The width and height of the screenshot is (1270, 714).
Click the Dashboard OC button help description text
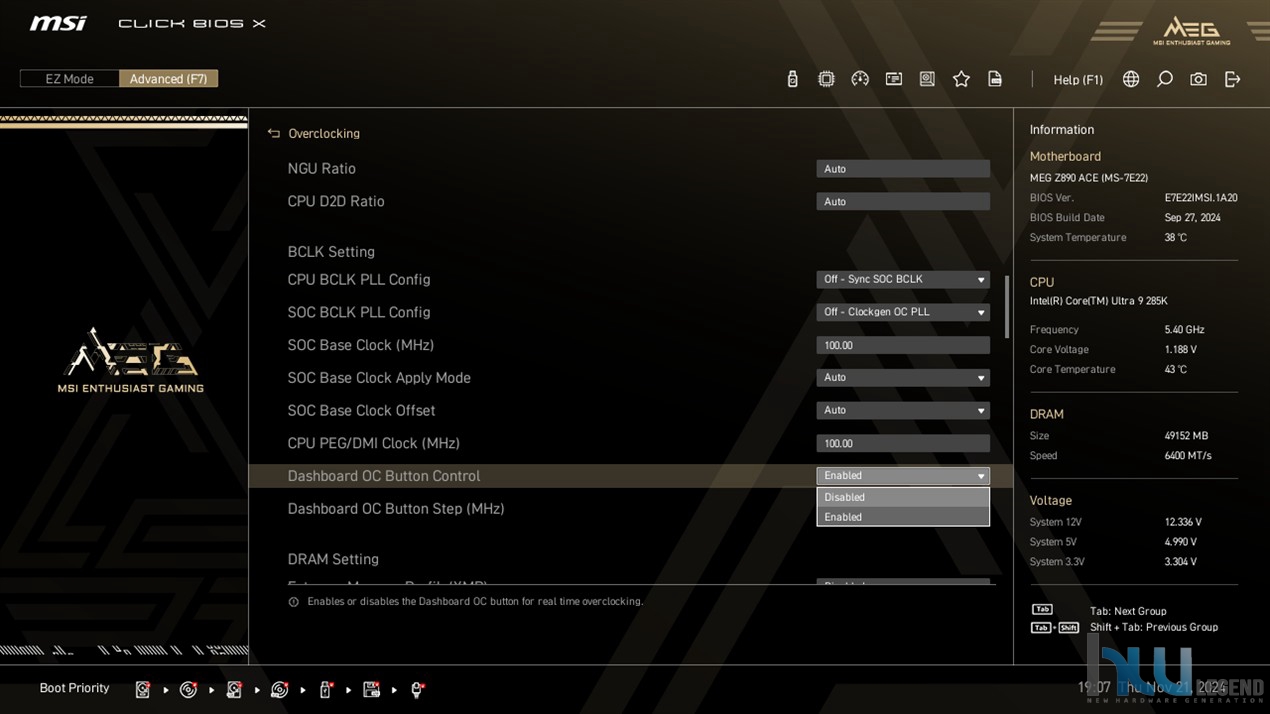click(x=475, y=602)
